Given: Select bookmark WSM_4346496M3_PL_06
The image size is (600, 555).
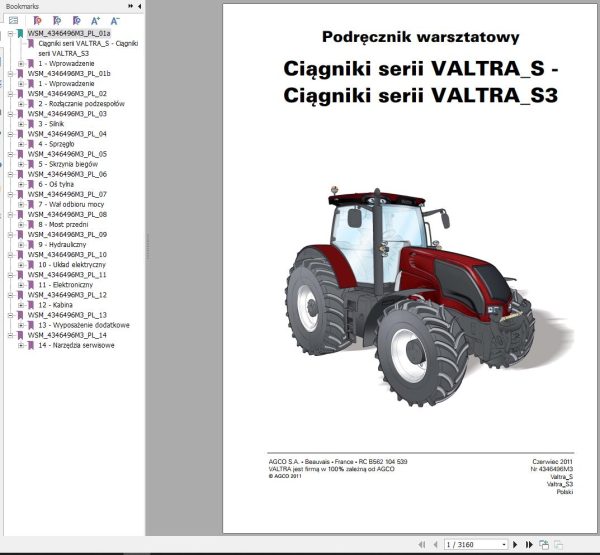Looking at the screenshot, I should (67, 174).
